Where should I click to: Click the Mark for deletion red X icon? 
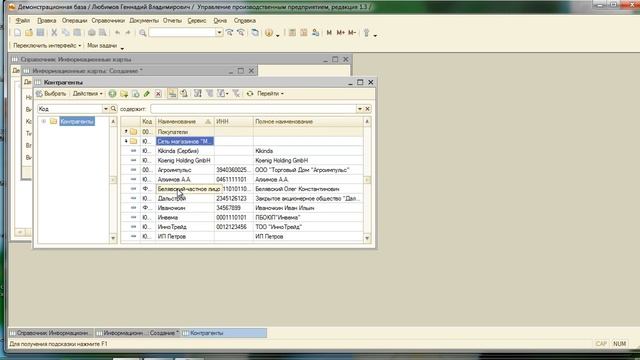pos(158,94)
